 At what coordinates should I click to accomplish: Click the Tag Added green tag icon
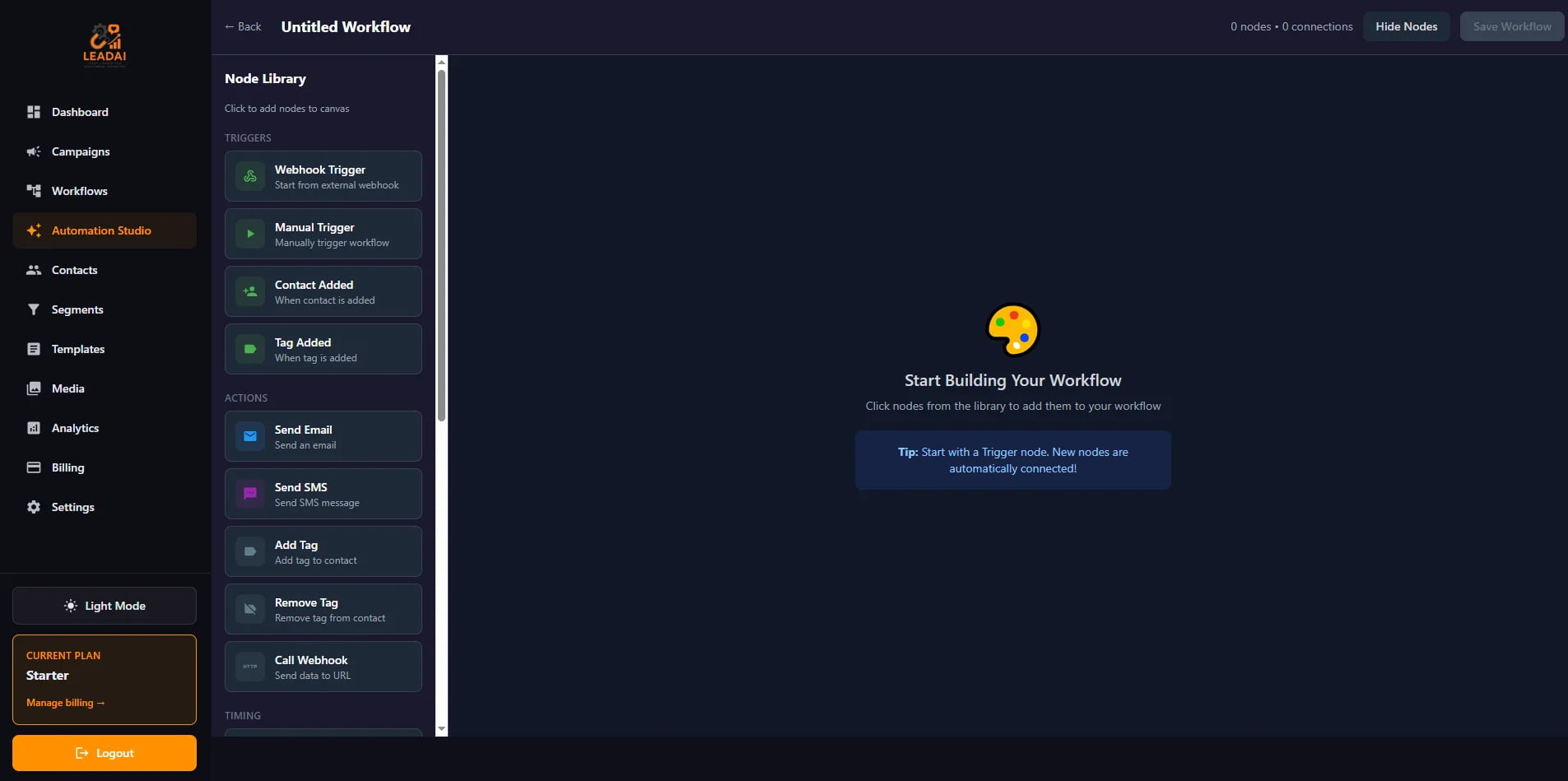pyautogui.click(x=250, y=349)
